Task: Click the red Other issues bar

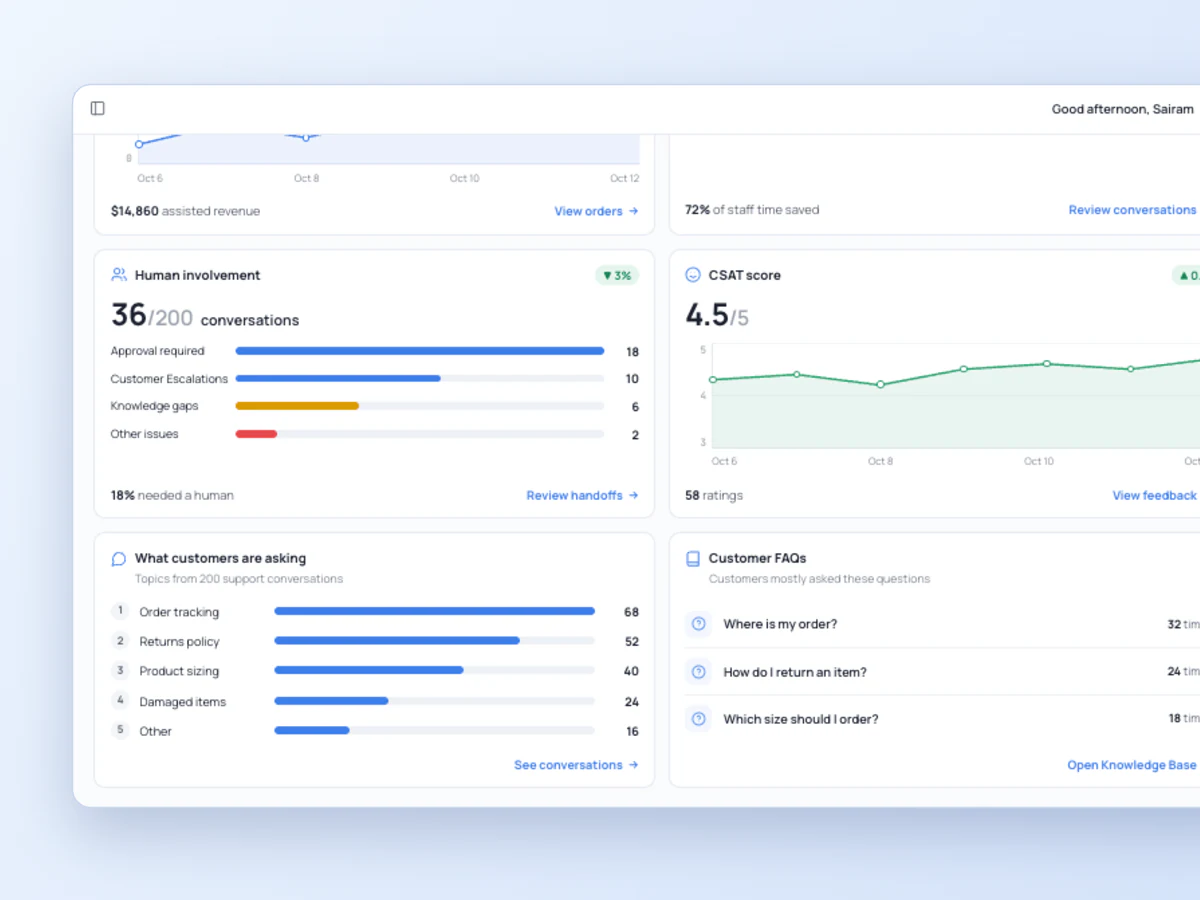Action: pos(256,434)
